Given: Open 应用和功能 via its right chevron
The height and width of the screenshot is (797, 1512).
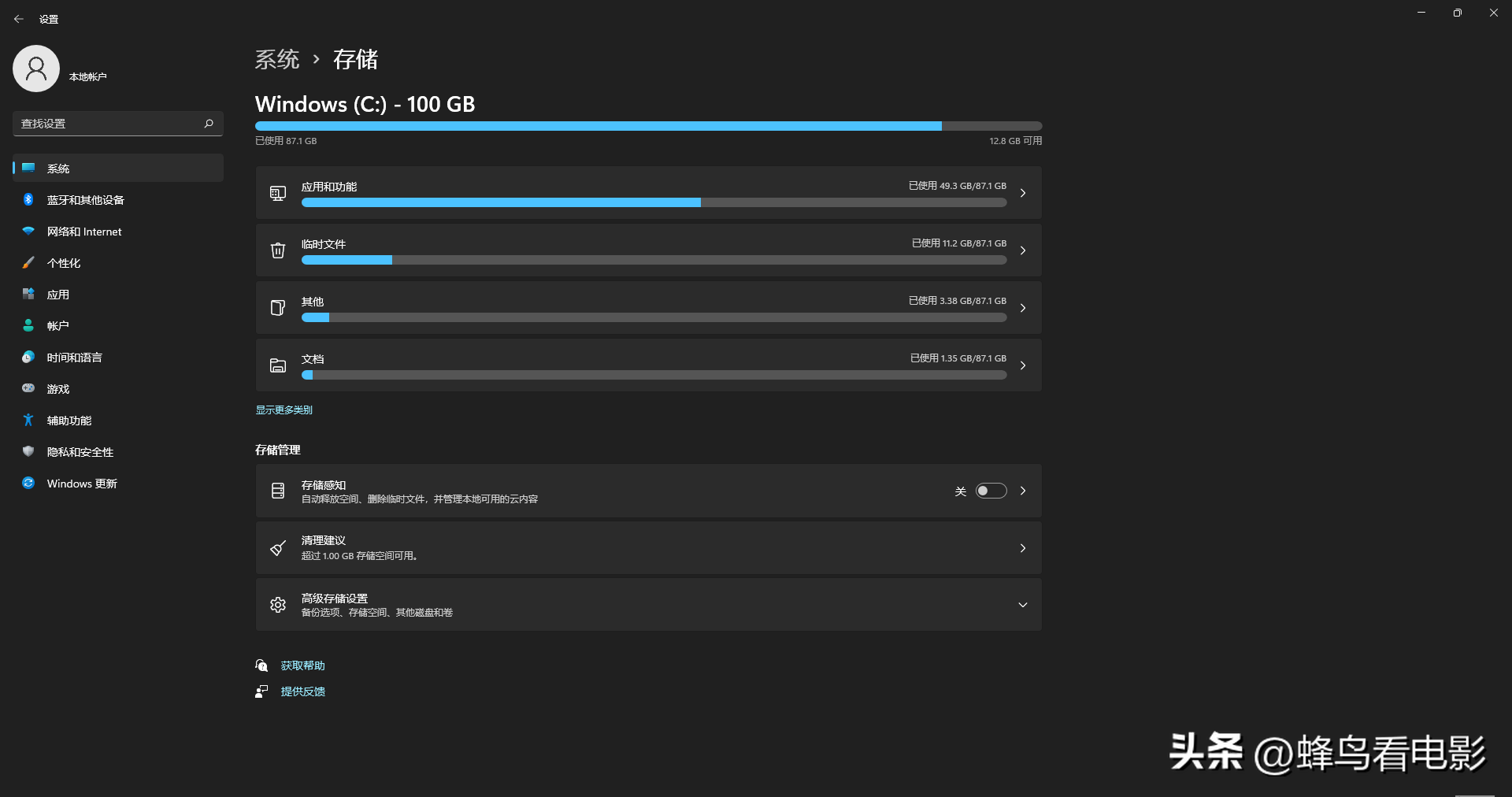Looking at the screenshot, I should 1023,193.
